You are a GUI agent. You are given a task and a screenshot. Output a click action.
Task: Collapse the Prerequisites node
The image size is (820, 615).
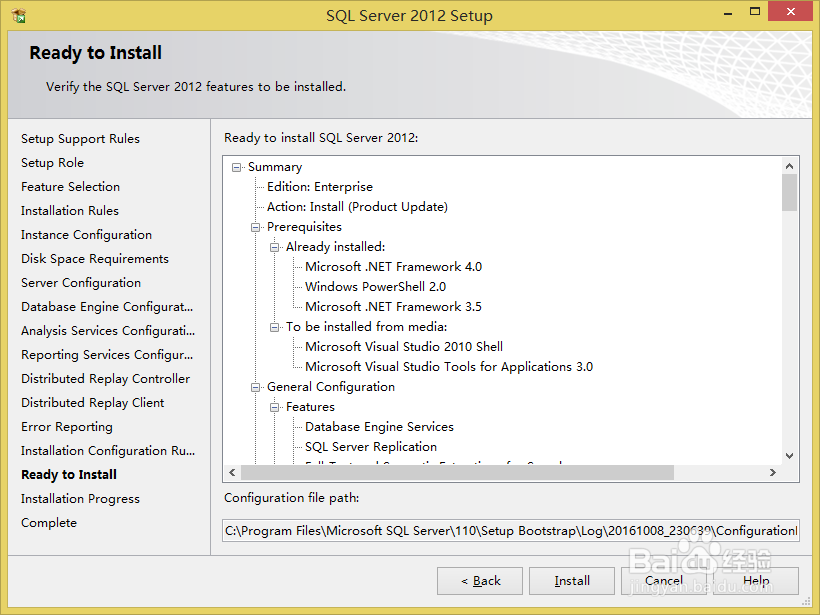256,226
